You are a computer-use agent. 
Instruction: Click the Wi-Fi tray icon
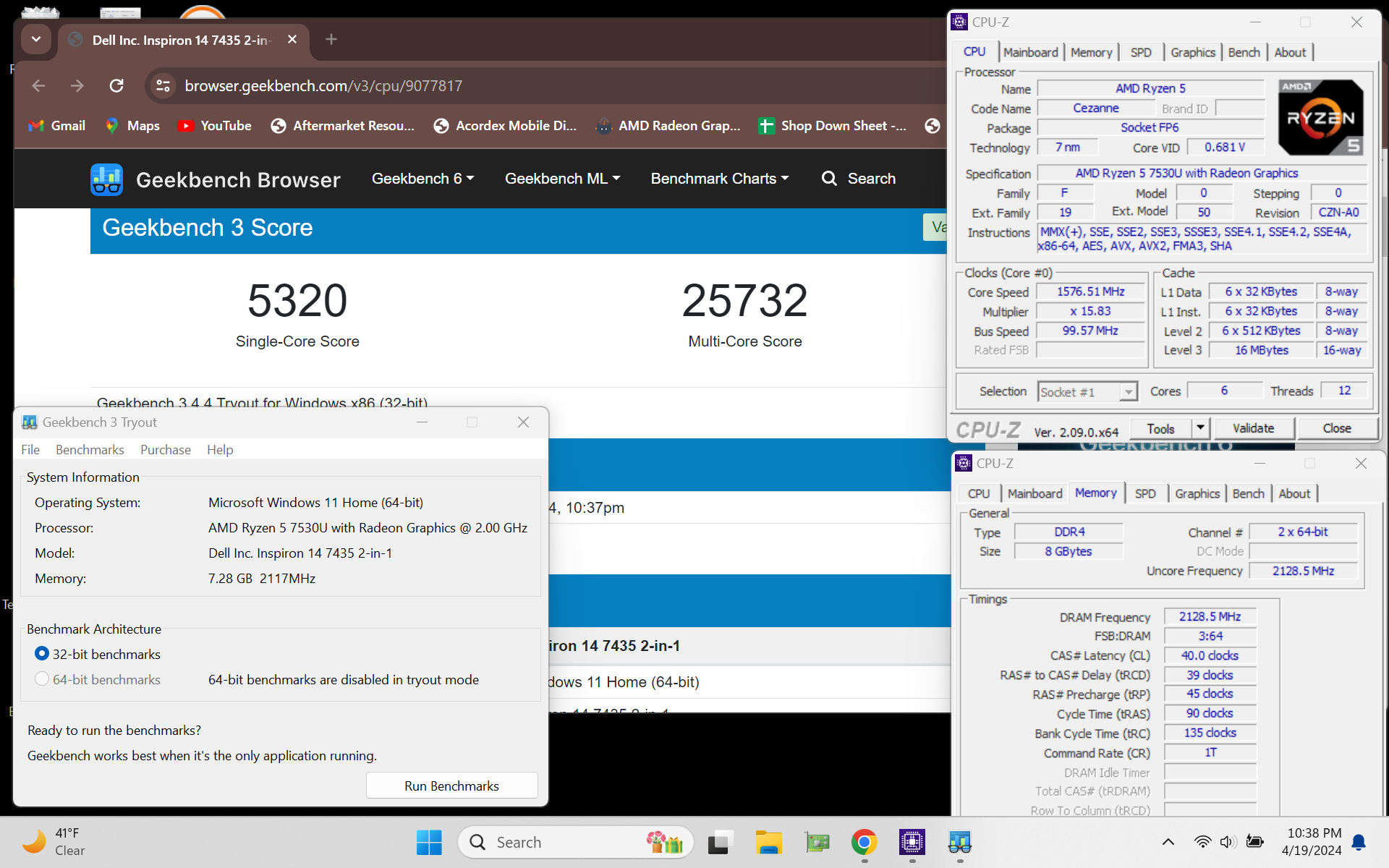1202,842
